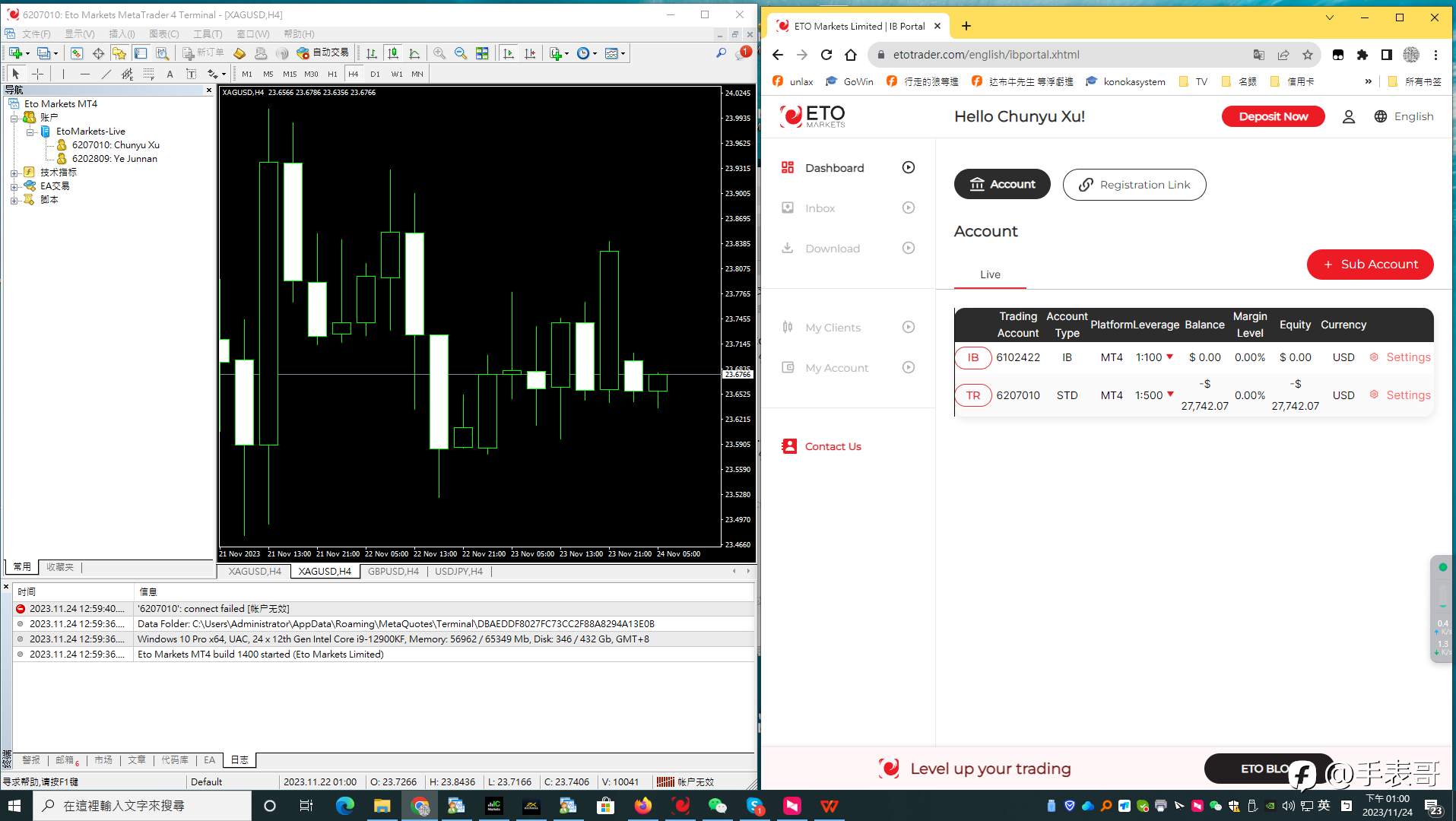The height and width of the screenshot is (821, 1456).
Task: Open the indicators list dropdown arrow
Action: 566,54
